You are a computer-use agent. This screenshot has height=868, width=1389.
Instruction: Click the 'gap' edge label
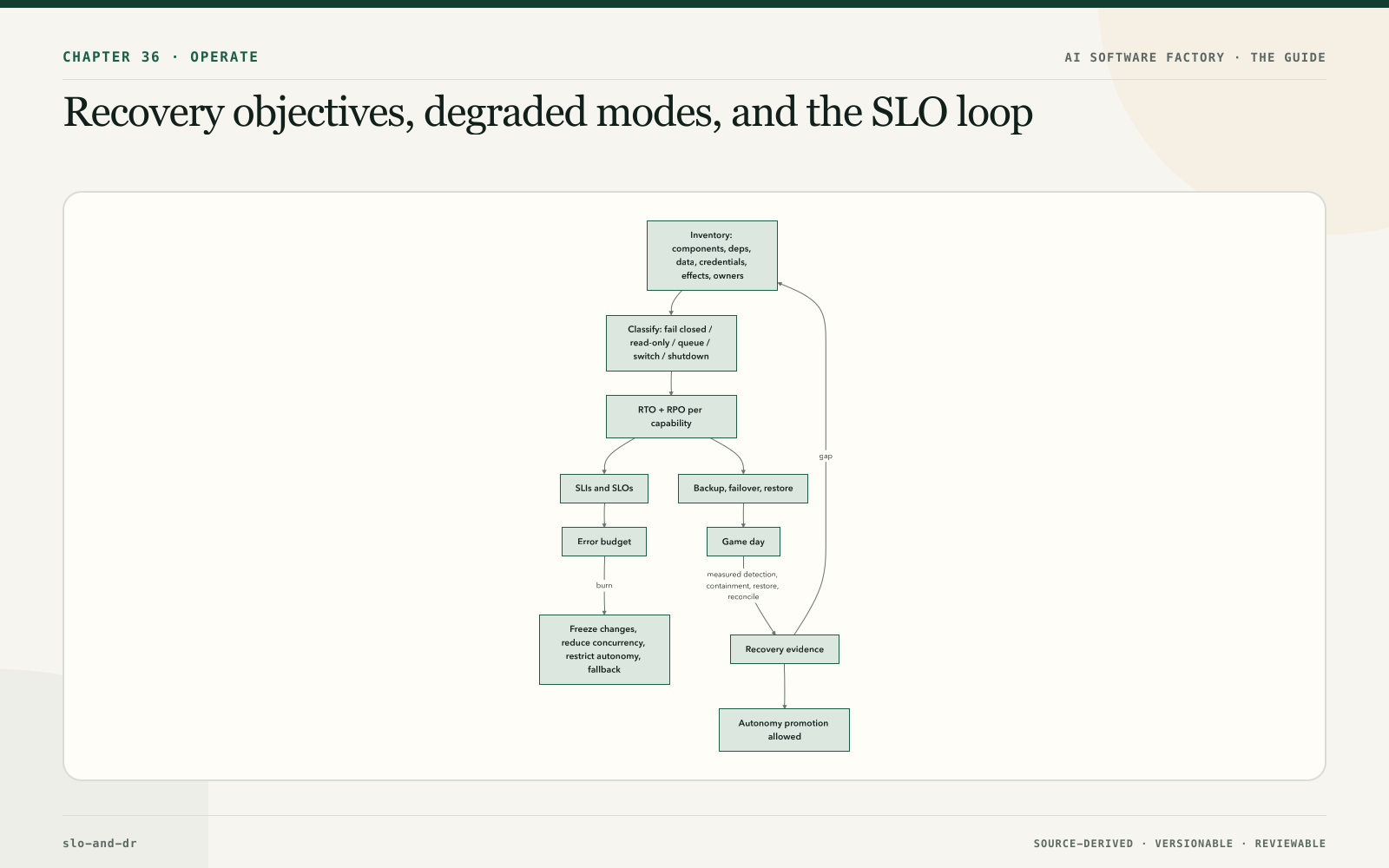point(826,456)
